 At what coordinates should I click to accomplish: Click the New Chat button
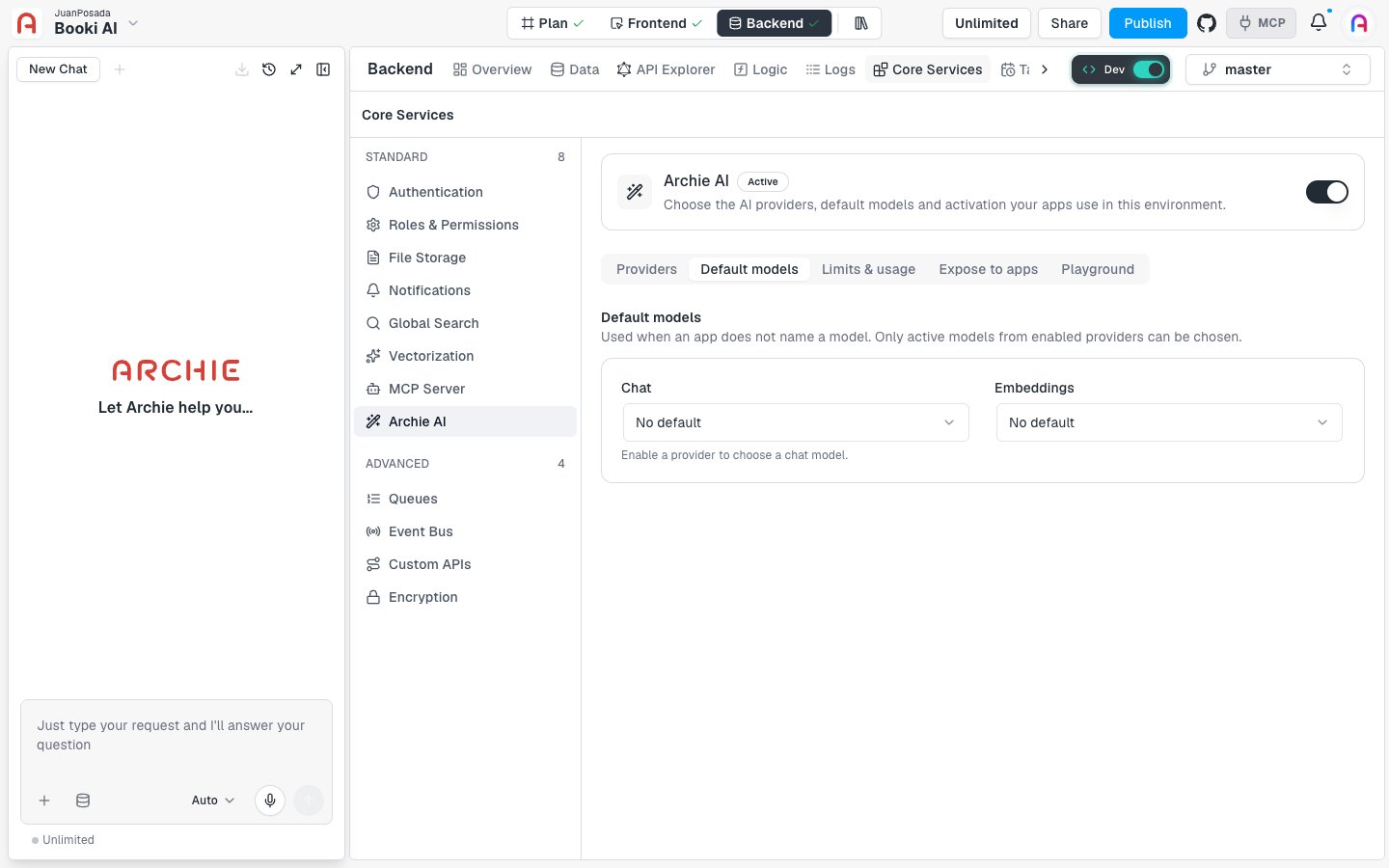(58, 69)
